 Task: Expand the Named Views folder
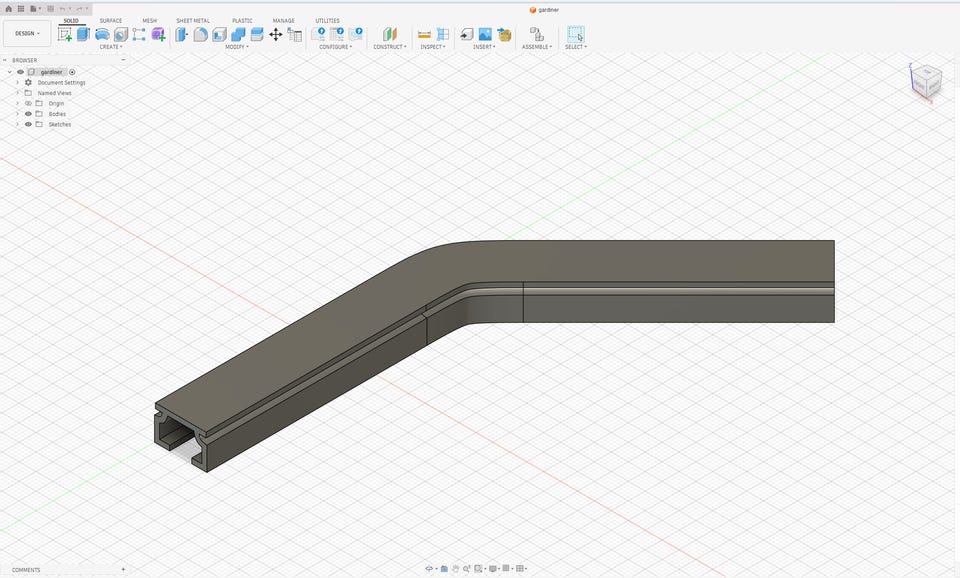click(17, 93)
